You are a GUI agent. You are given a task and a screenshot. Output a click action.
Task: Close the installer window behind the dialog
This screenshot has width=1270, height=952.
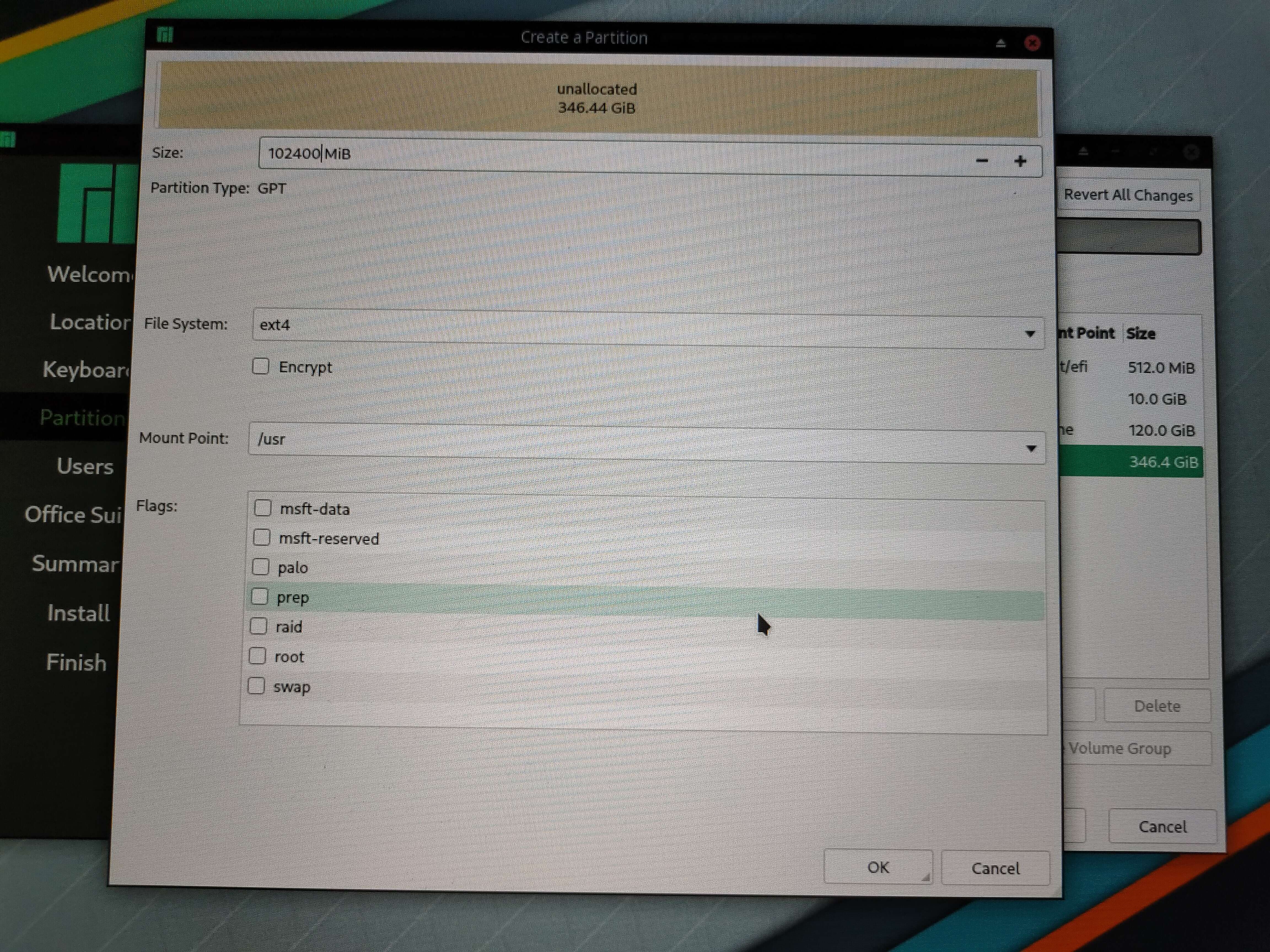(x=1191, y=152)
